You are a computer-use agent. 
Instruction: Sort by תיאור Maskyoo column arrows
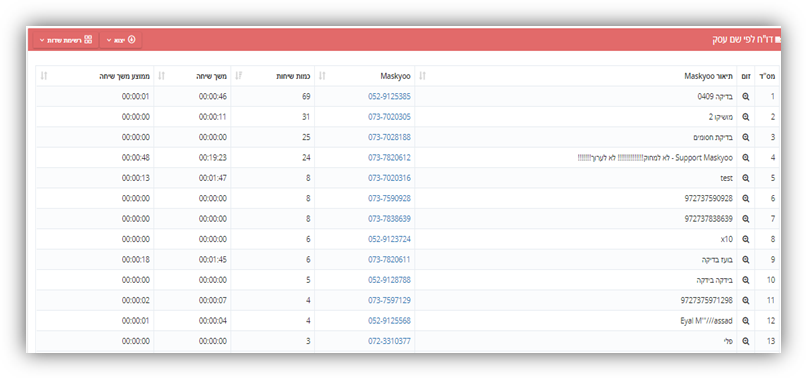(x=423, y=76)
